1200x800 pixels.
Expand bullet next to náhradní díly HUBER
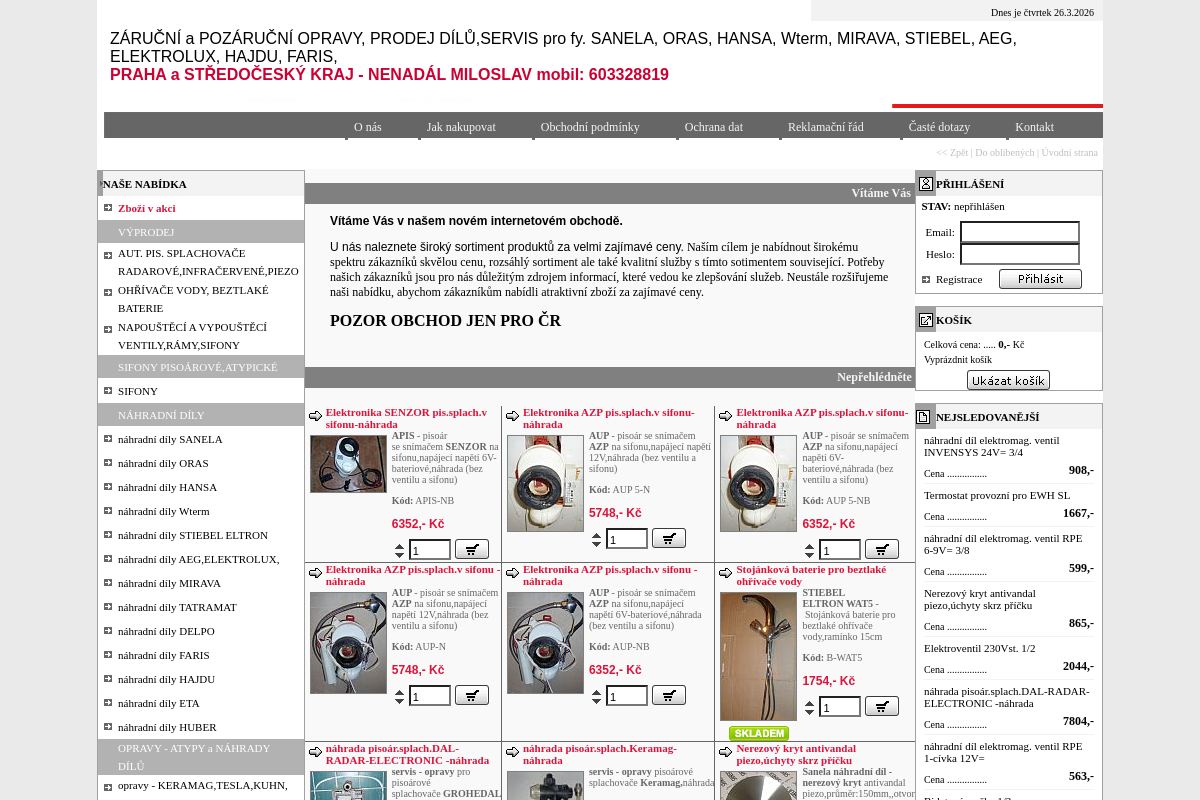[x=108, y=727]
